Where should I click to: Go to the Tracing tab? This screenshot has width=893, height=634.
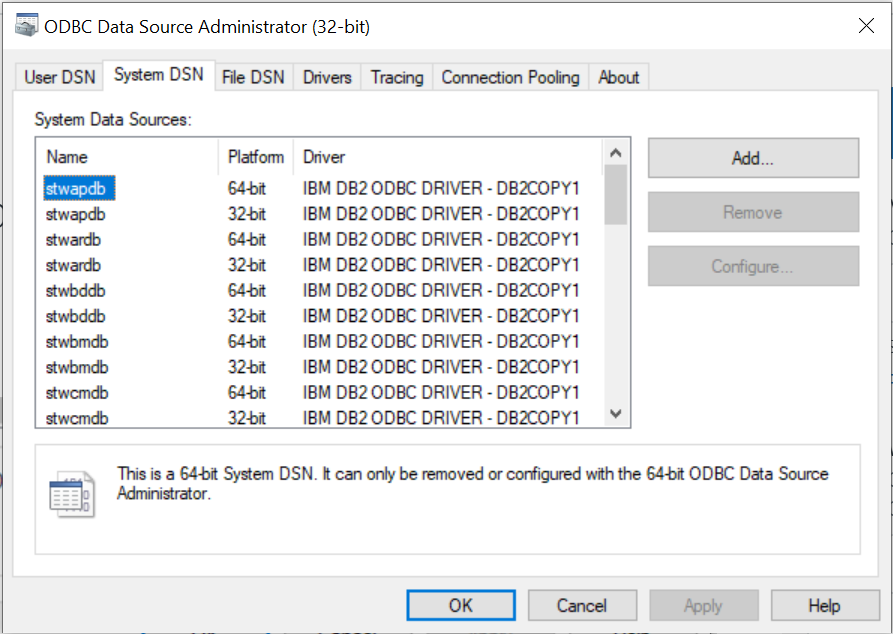397,77
